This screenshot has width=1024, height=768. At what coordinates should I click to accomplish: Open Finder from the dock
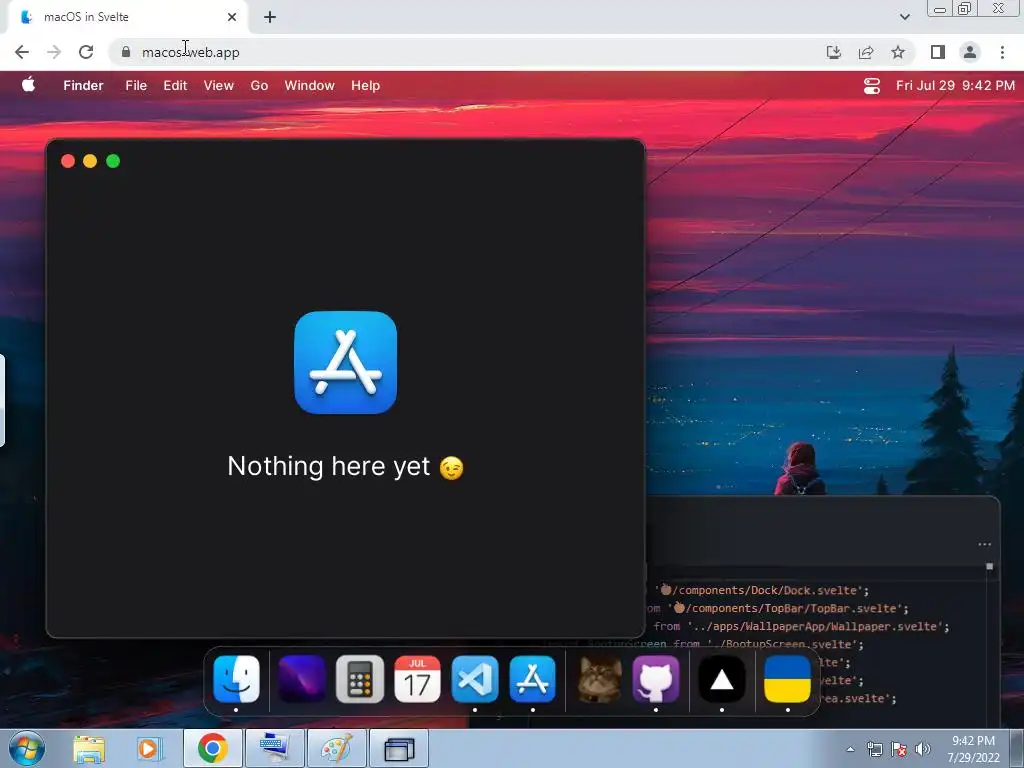pyautogui.click(x=236, y=679)
